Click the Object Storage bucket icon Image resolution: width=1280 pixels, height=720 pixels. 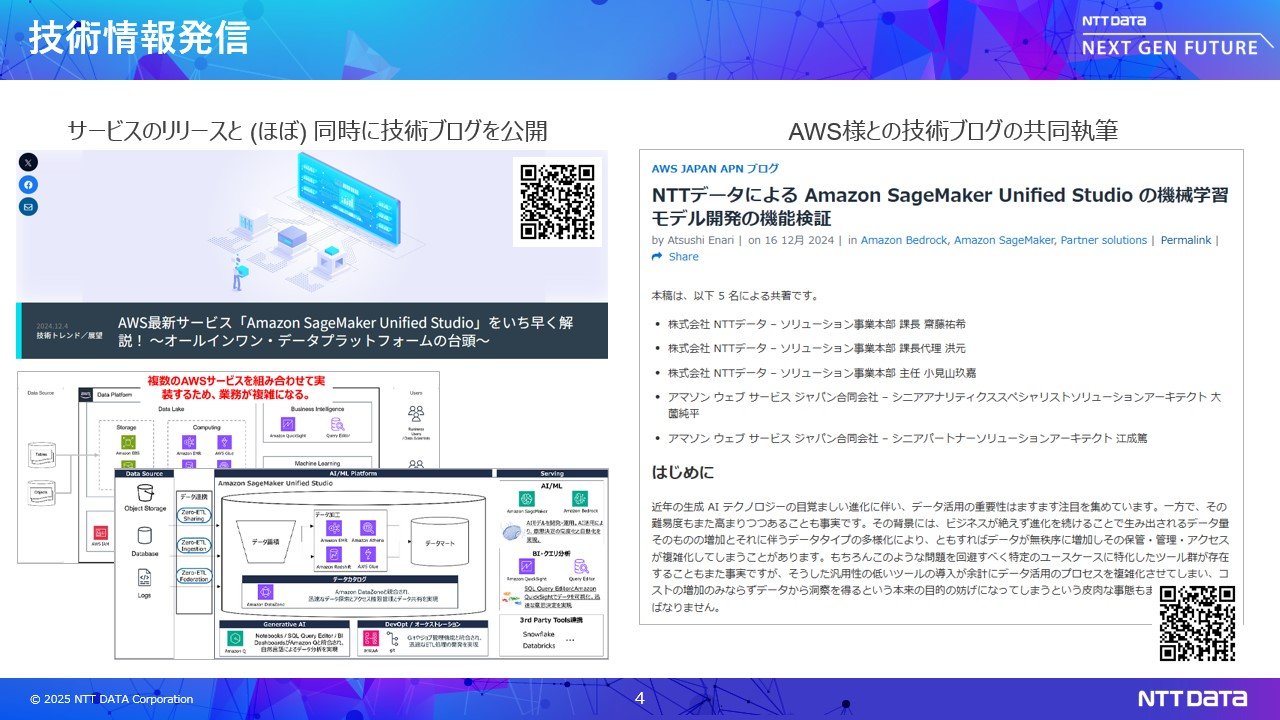coord(145,494)
